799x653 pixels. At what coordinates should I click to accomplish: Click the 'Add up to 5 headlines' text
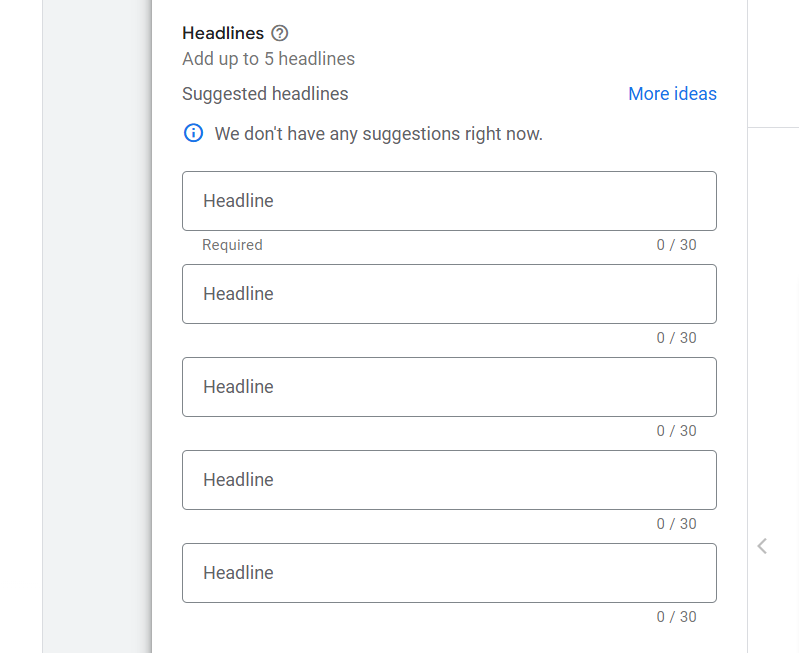(268, 59)
